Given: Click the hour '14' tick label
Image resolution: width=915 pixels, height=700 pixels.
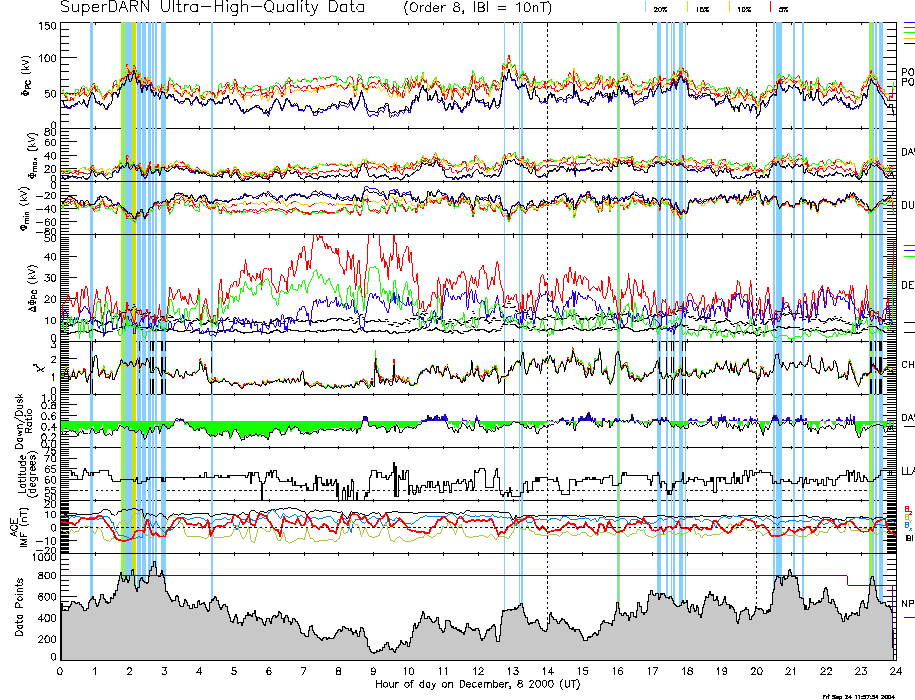Looking at the screenshot, I should pyautogui.click(x=548, y=671).
